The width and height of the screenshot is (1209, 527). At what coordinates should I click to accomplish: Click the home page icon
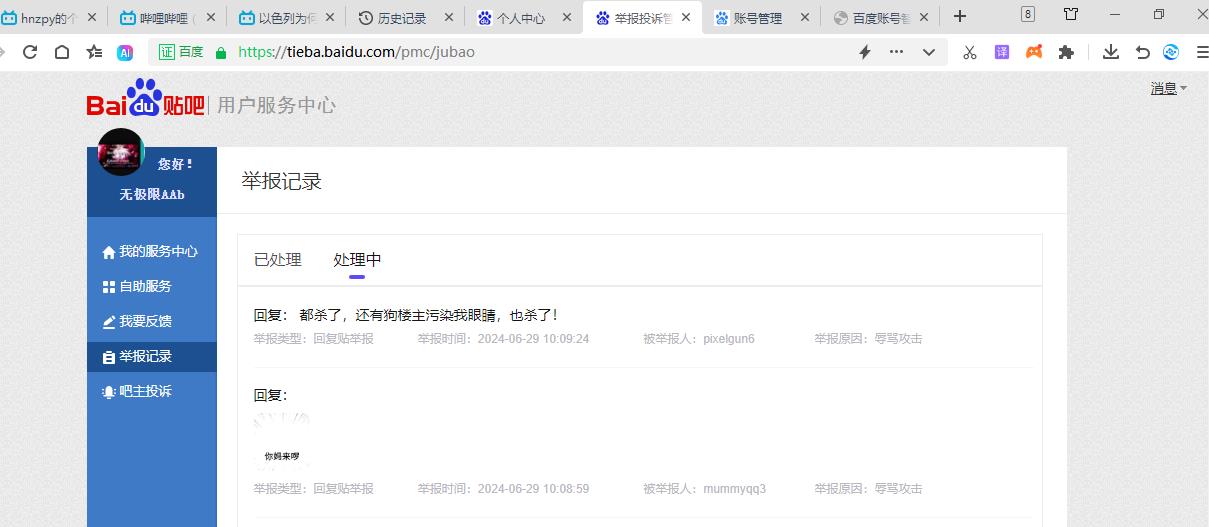tap(62, 52)
